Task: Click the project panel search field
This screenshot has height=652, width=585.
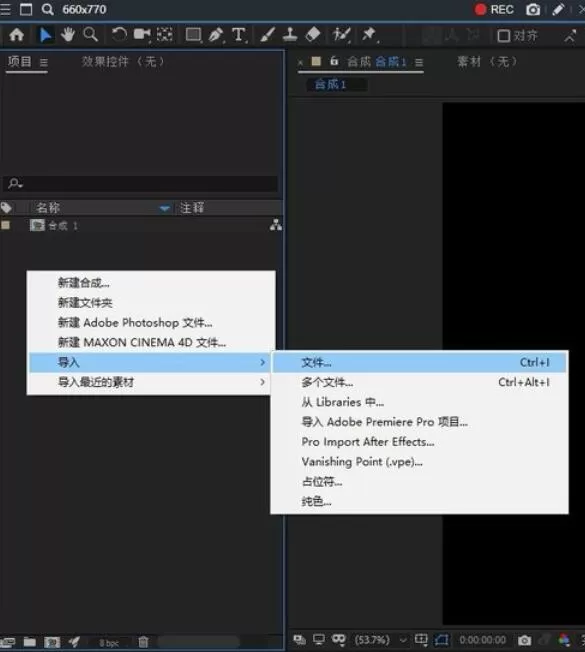Action: 140,183
